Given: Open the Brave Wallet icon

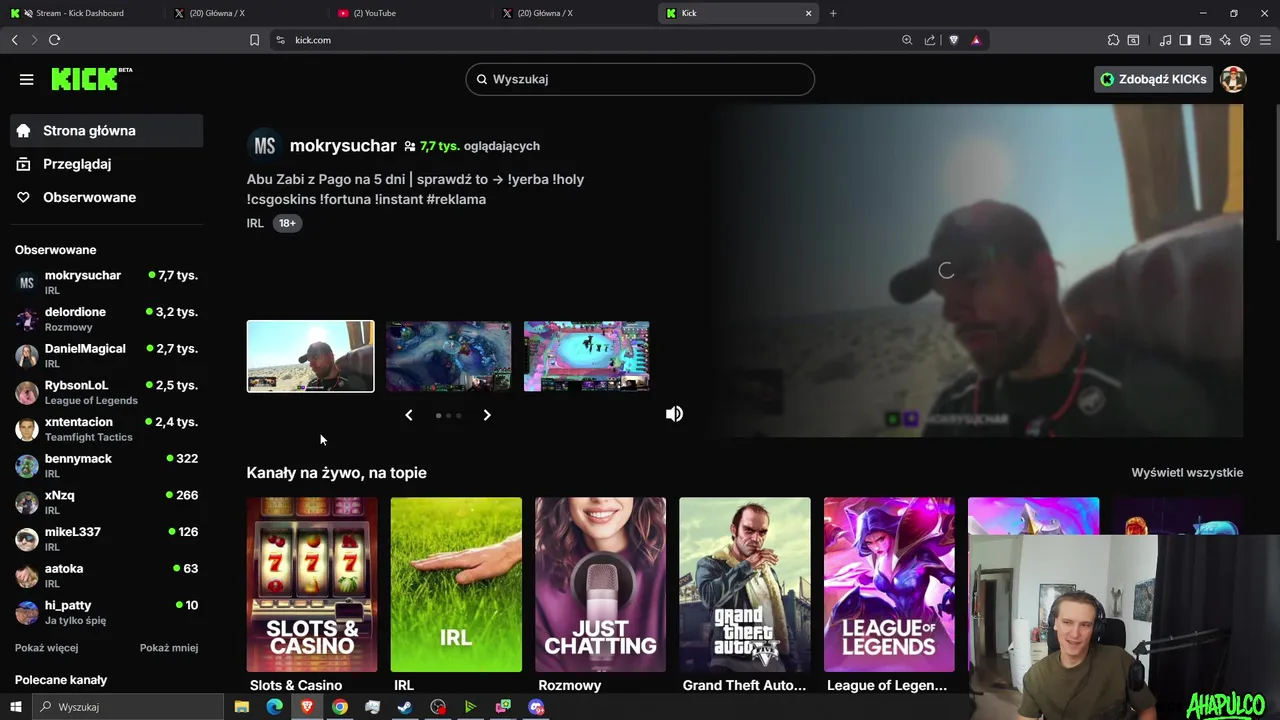Looking at the screenshot, I should pyautogui.click(x=1205, y=40).
